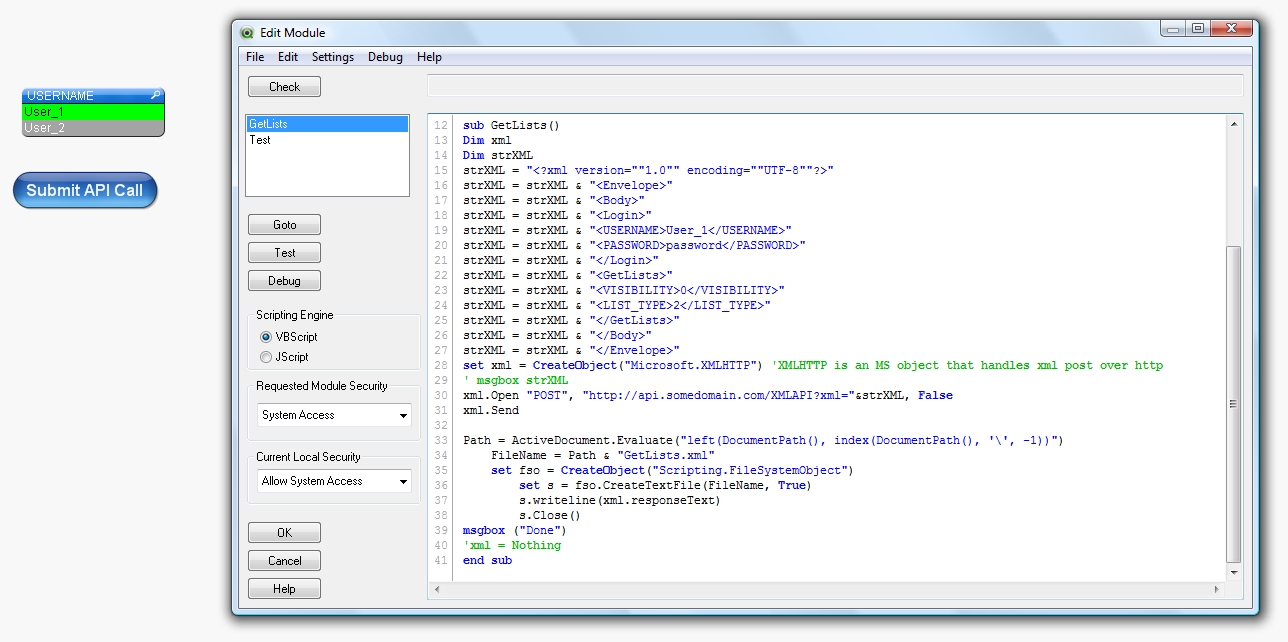Viewport: 1288px width, 642px height.
Task: Select the Test macro in list
Action: pyautogui.click(x=260, y=140)
